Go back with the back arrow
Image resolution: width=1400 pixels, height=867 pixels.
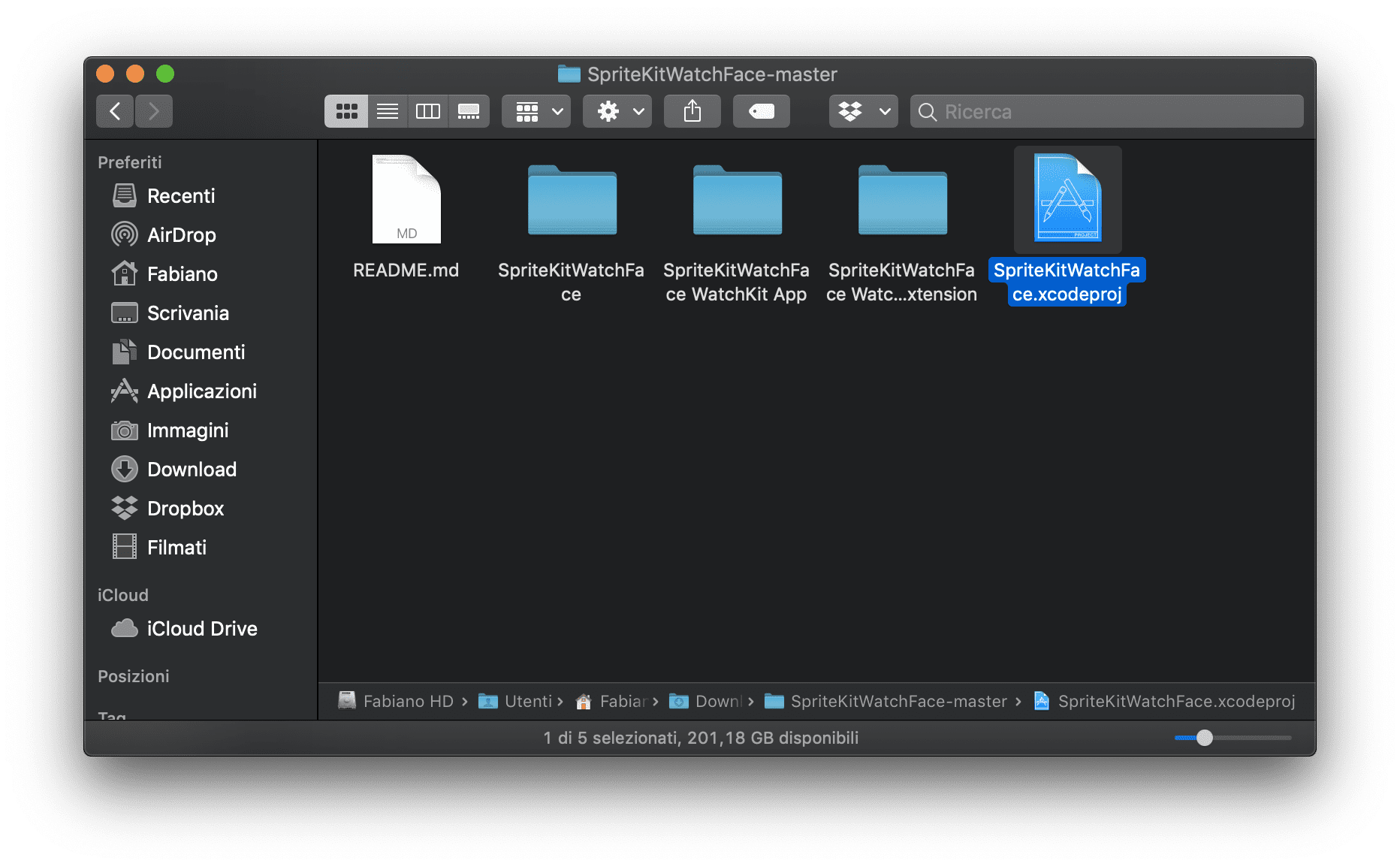click(x=115, y=111)
